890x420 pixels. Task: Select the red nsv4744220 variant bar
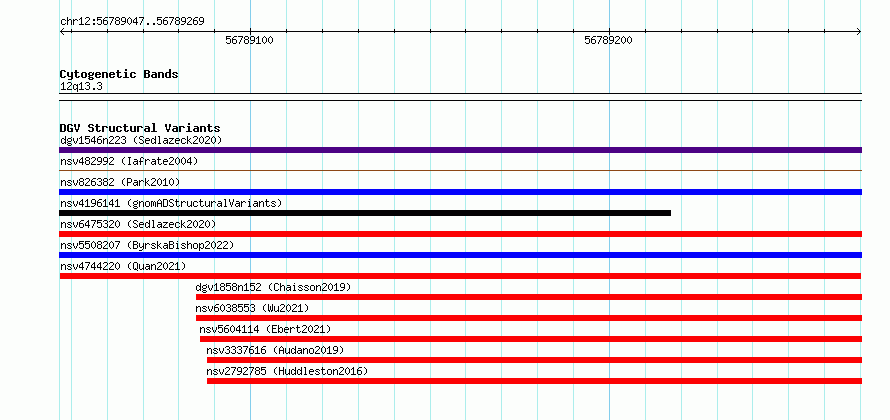[460, 276]
